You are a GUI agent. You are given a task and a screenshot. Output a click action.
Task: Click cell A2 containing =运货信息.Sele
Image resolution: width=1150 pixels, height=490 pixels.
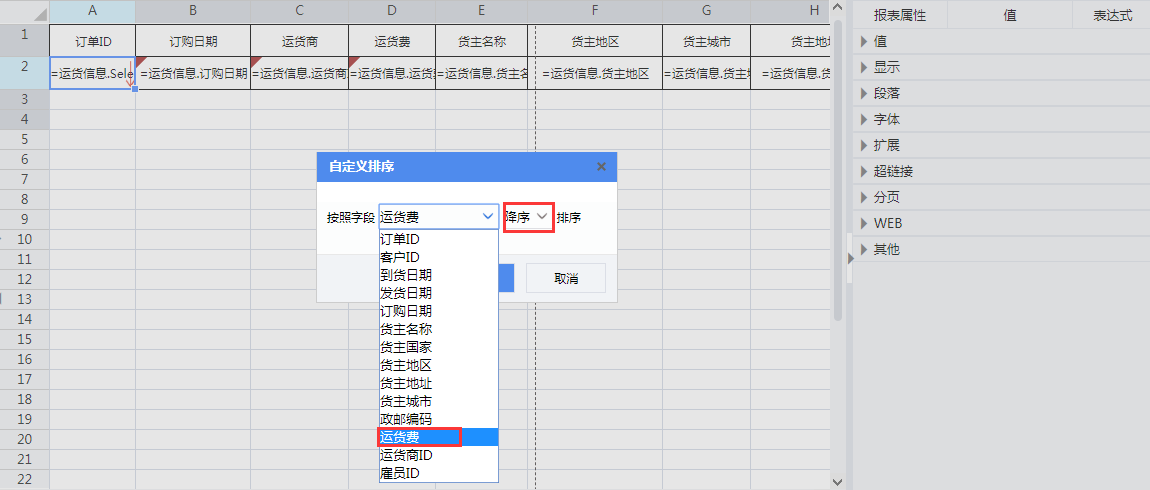92,74
